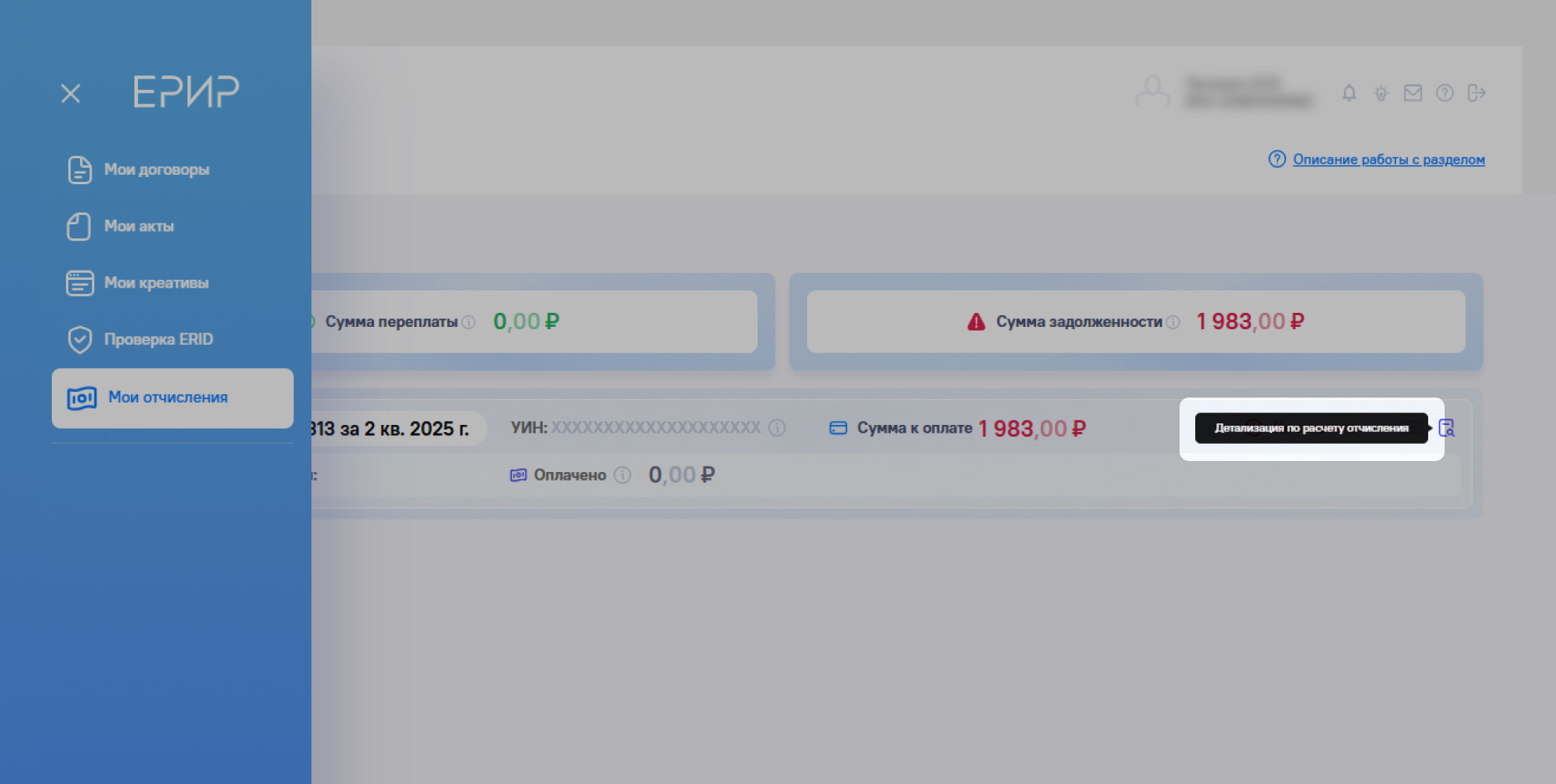Open the user profile avatar icon

coord(1152,92)
